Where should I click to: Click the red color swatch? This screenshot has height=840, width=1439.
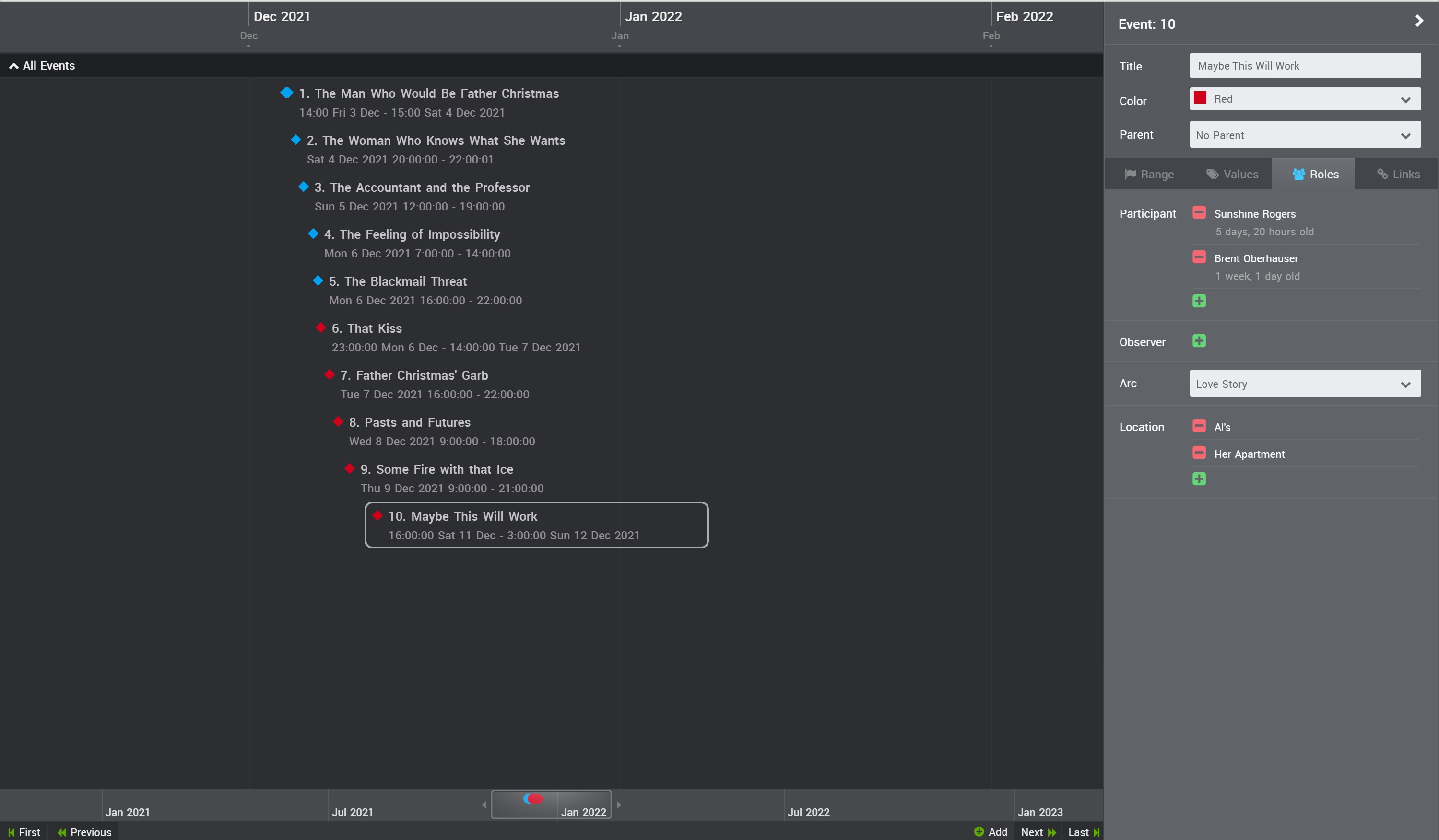tap(1201, 98)
